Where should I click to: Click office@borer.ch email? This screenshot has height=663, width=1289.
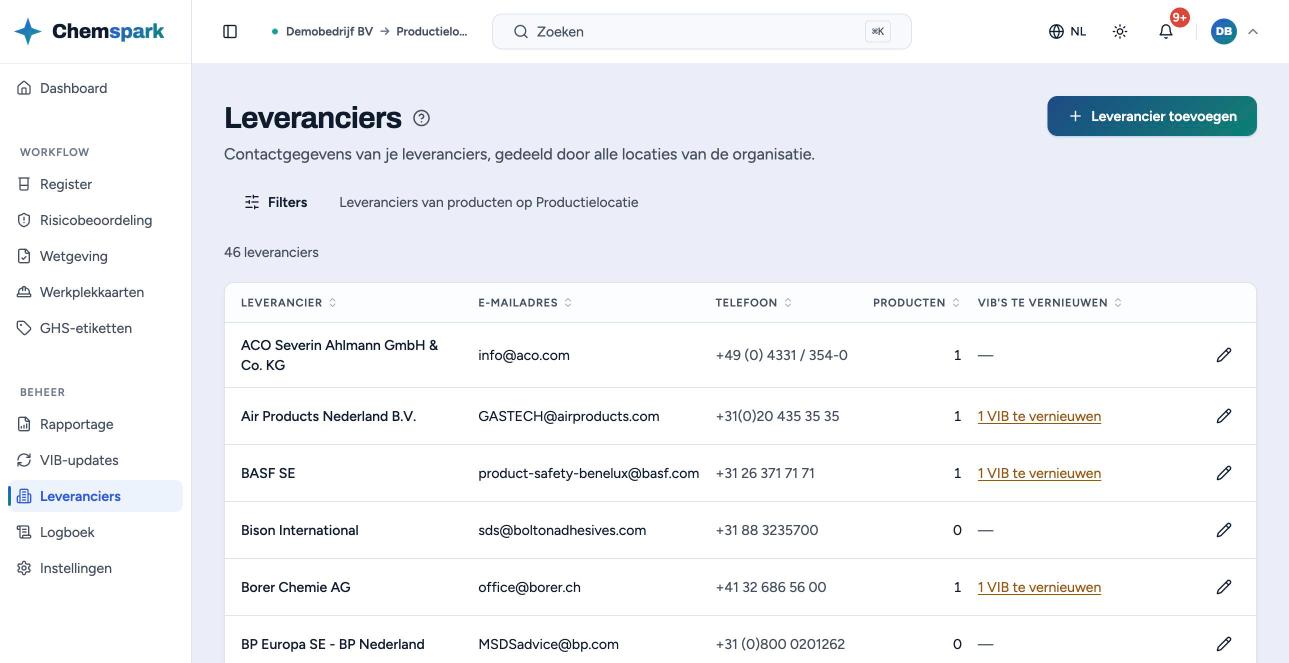[529, 587]
